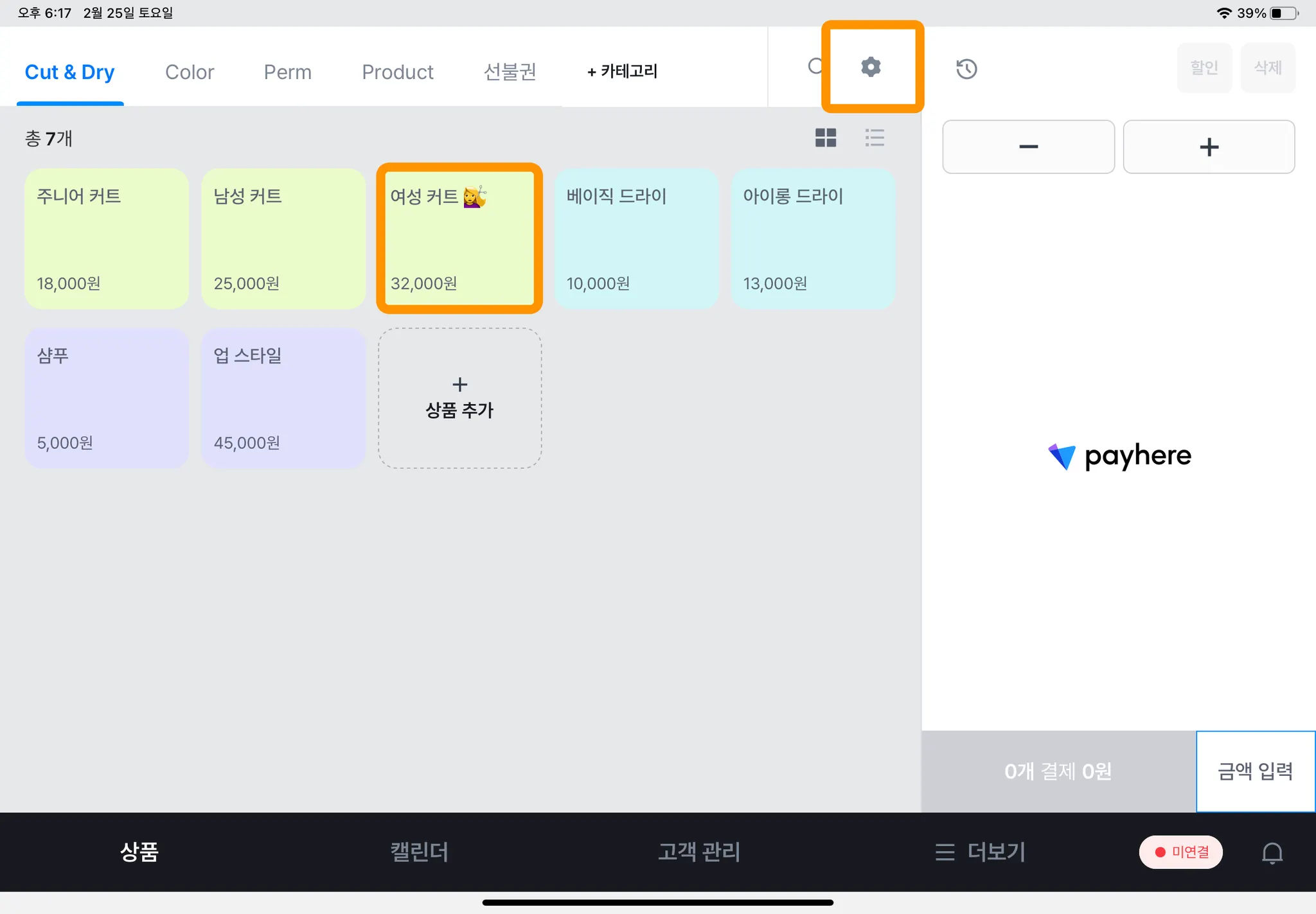Increase quantity with plus button
This screenshot has width=1316, height=914.
click(1208, 147)
